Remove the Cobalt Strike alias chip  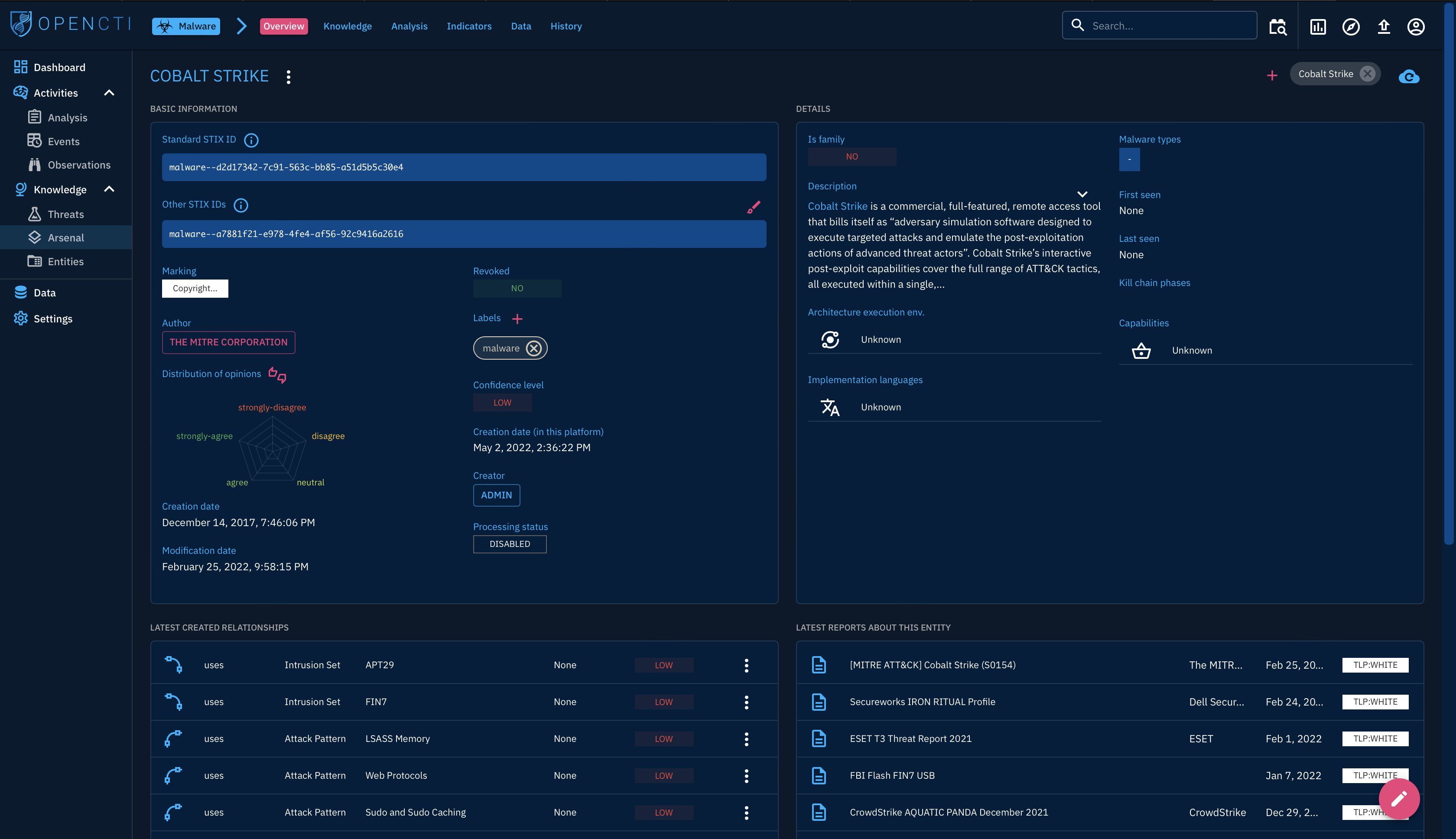pyautogui.click(x=1367, y=74)
